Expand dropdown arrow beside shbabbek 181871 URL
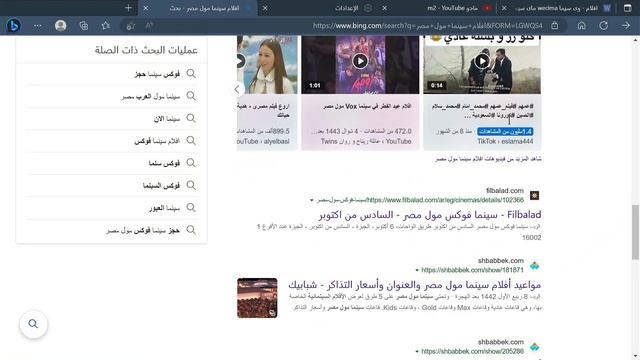640x360 pixels. coord(417,270)
